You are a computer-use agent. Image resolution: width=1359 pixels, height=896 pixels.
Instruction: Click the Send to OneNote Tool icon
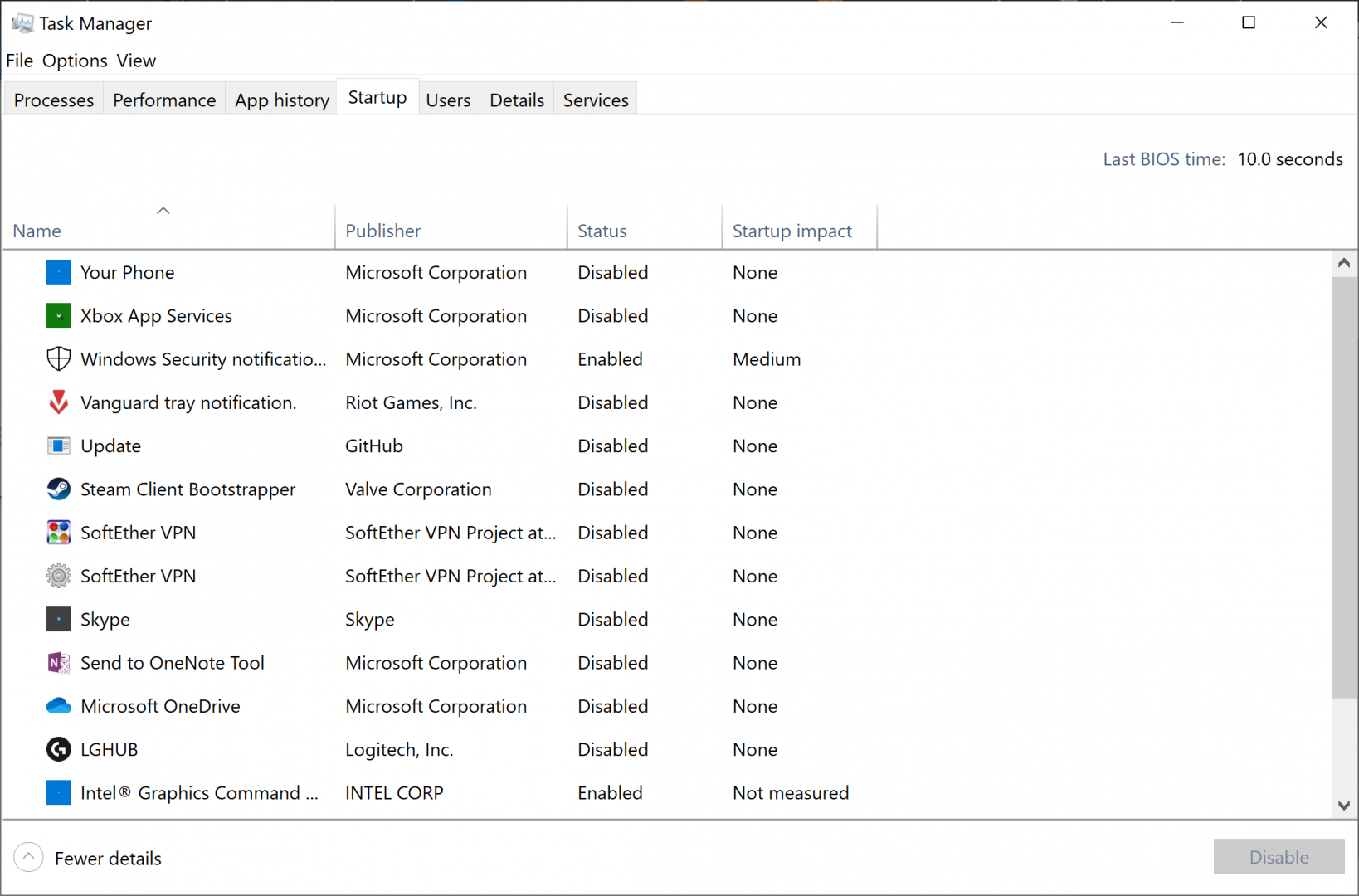point(58,663)
